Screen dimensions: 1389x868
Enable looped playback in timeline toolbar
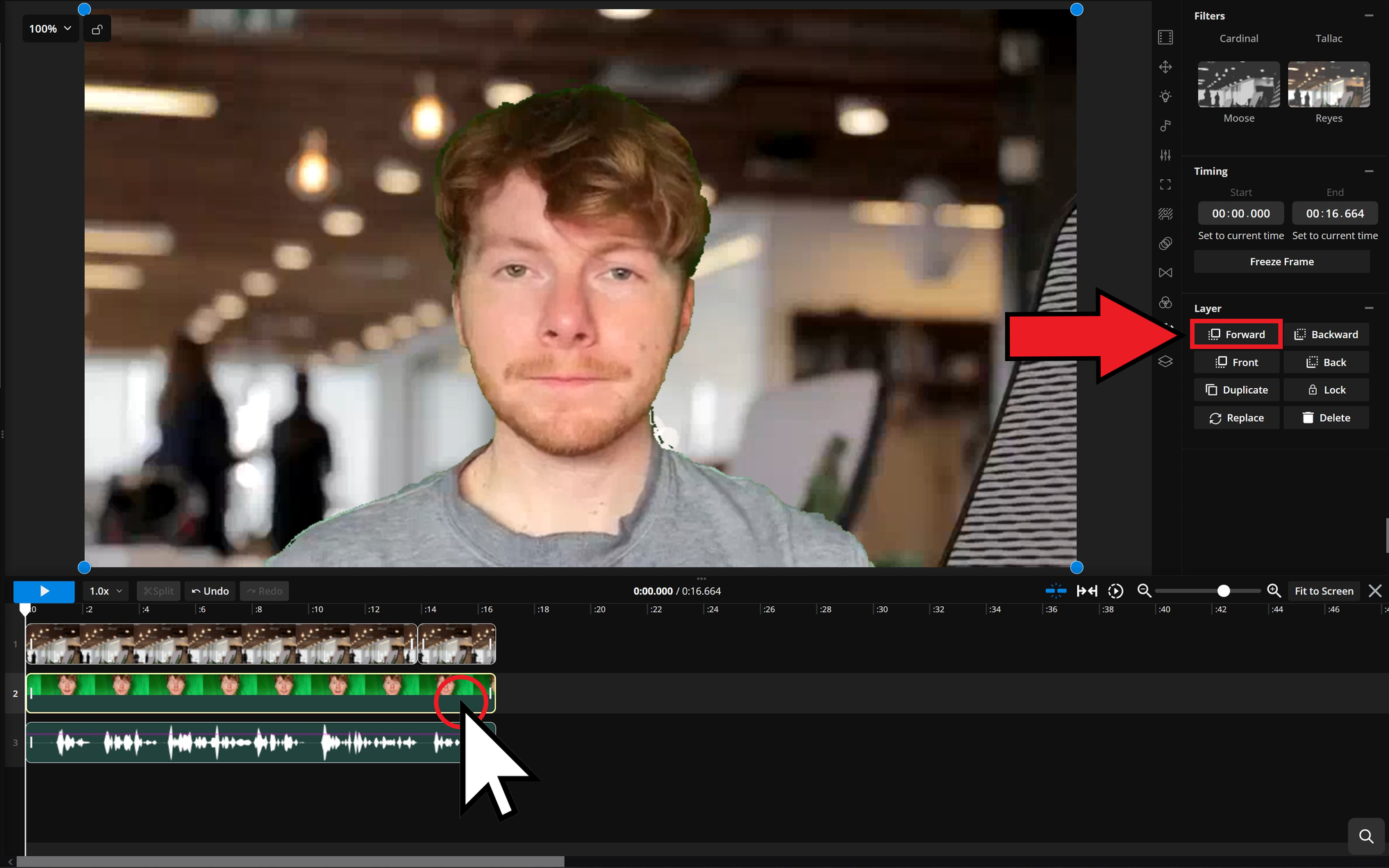1115,591
